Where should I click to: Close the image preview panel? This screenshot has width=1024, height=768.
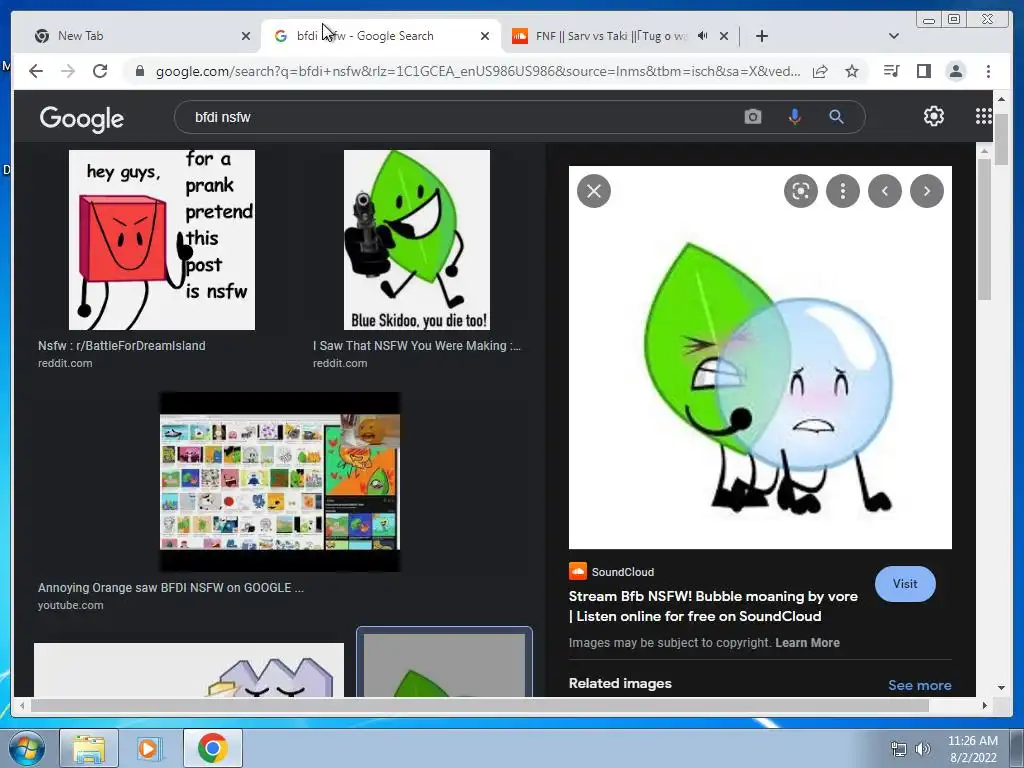click(594, 191)
